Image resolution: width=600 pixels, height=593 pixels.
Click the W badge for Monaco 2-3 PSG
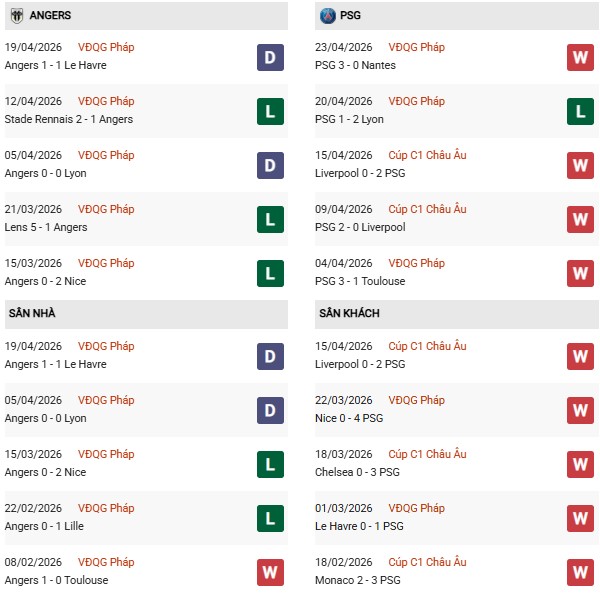[580, 572]
